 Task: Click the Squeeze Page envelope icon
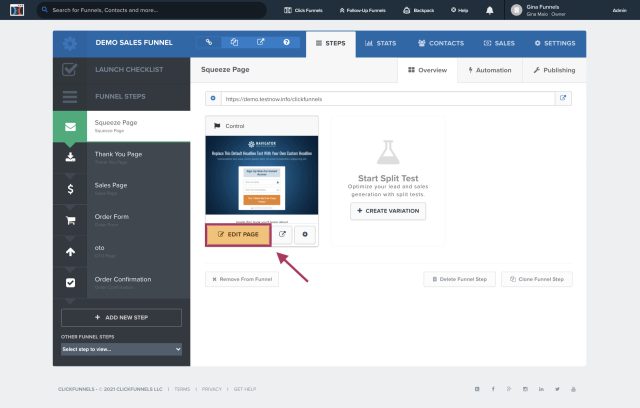click(70, 127)
